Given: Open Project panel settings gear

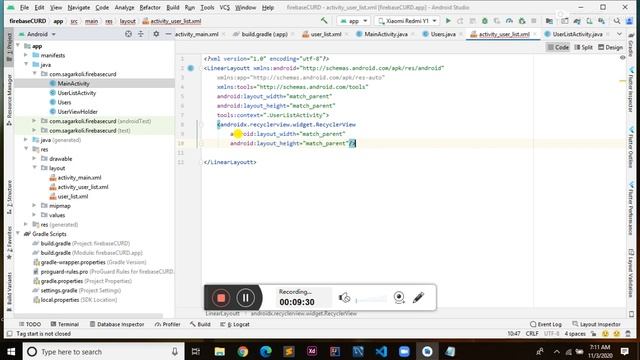Looking at the screenshot, I should point(156,34).
